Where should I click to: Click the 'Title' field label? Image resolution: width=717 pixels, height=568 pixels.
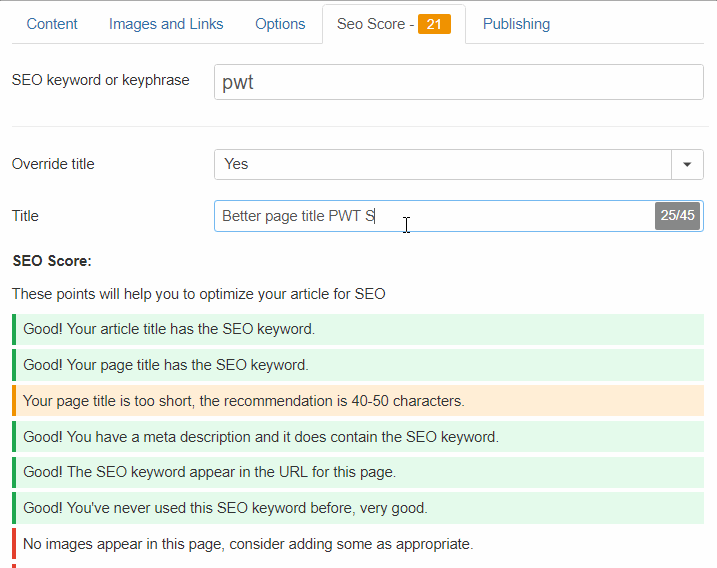pyautogui.click(x=25, y=216)
